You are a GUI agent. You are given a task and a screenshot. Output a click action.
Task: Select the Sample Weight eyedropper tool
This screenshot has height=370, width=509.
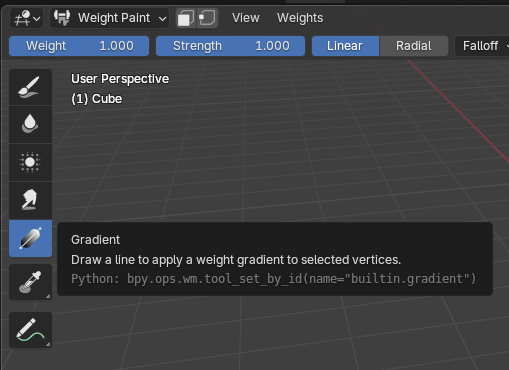point(30,282)
